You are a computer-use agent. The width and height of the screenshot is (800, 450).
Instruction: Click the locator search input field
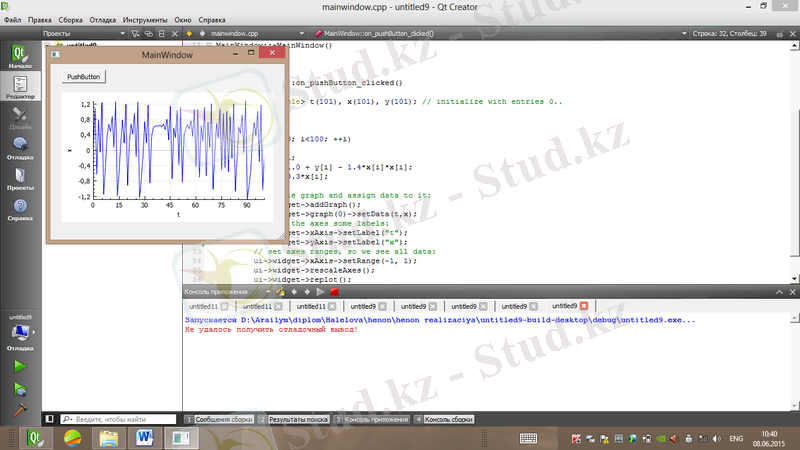pyautogui.click(x=115, y=419)
